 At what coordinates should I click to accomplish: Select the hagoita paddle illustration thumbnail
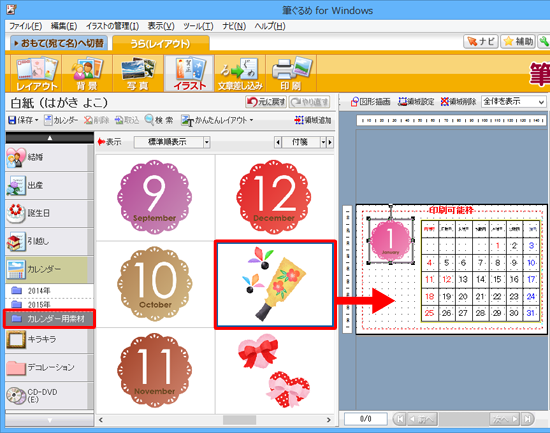[275, 285]
